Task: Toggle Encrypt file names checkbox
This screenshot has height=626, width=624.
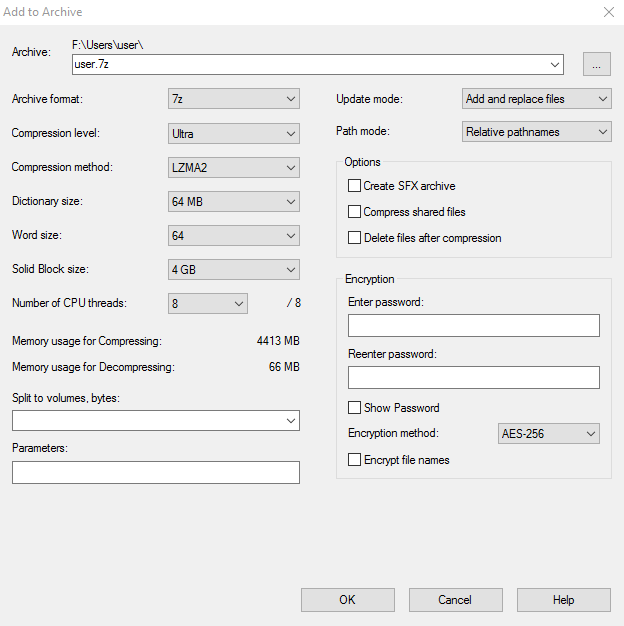Action: [x=354, y=460]
